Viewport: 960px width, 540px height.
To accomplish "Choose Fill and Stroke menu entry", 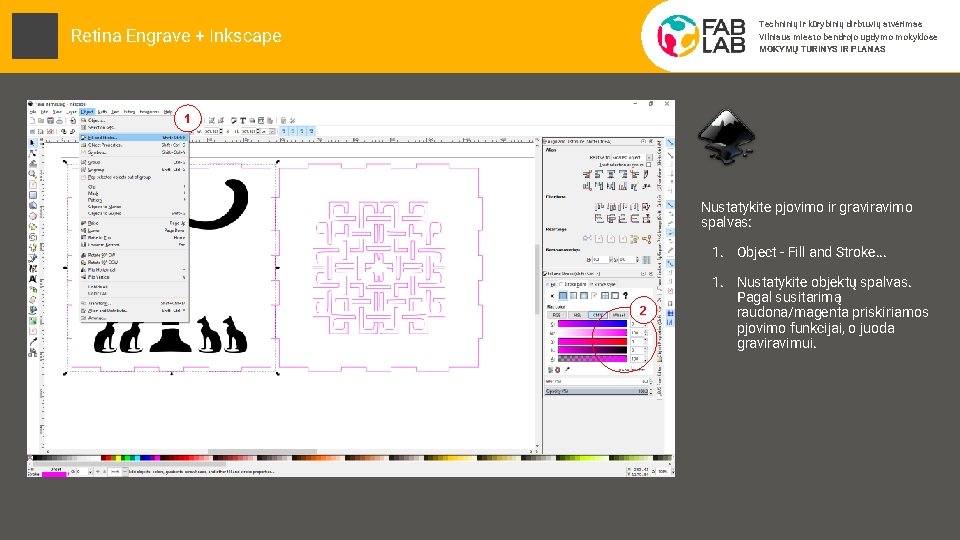I will pos(133,137).
